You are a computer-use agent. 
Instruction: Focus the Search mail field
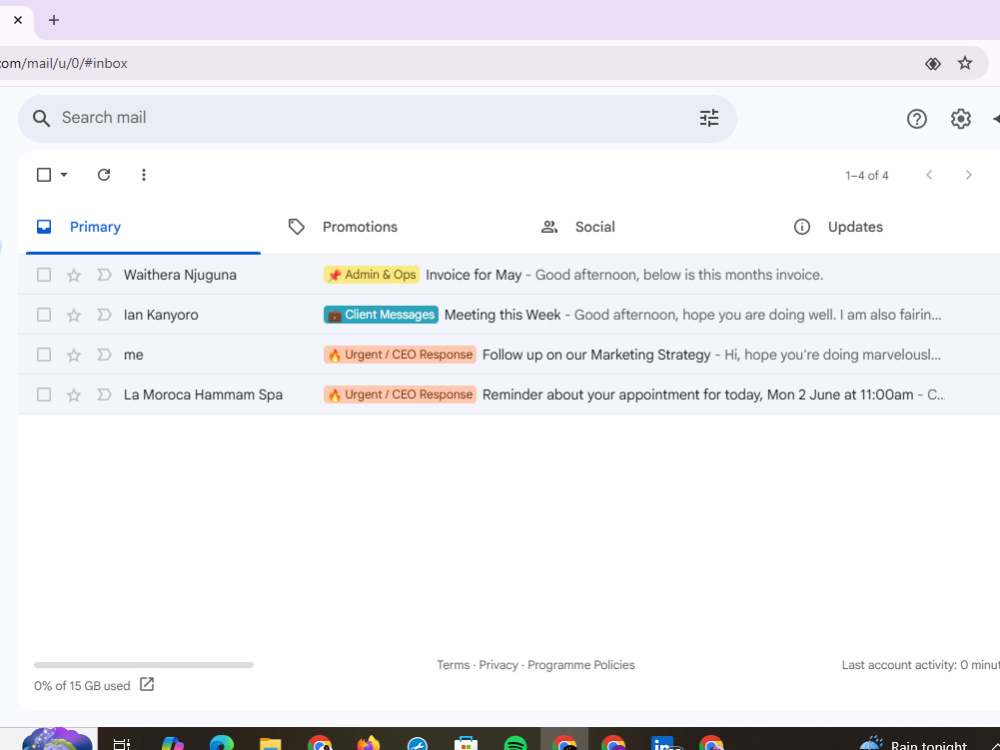click(376, 118)
